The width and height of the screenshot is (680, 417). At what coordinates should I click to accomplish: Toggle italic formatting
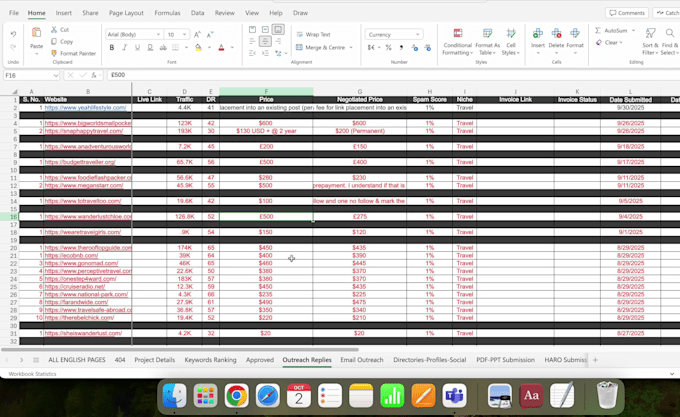124,47
